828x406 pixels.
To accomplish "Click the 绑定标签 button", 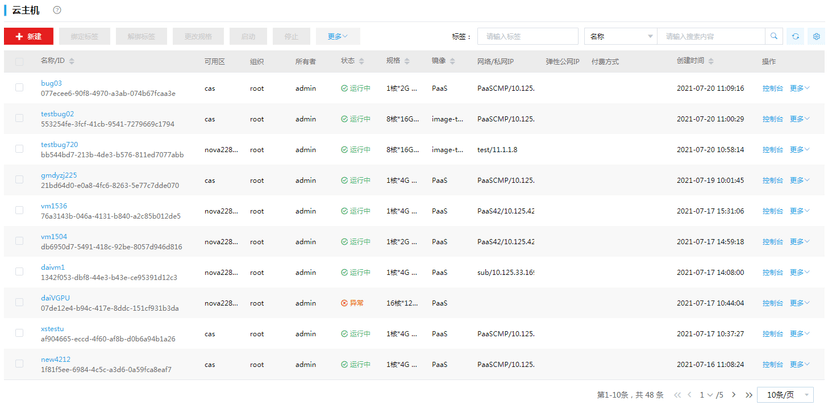I will [85, 36].
